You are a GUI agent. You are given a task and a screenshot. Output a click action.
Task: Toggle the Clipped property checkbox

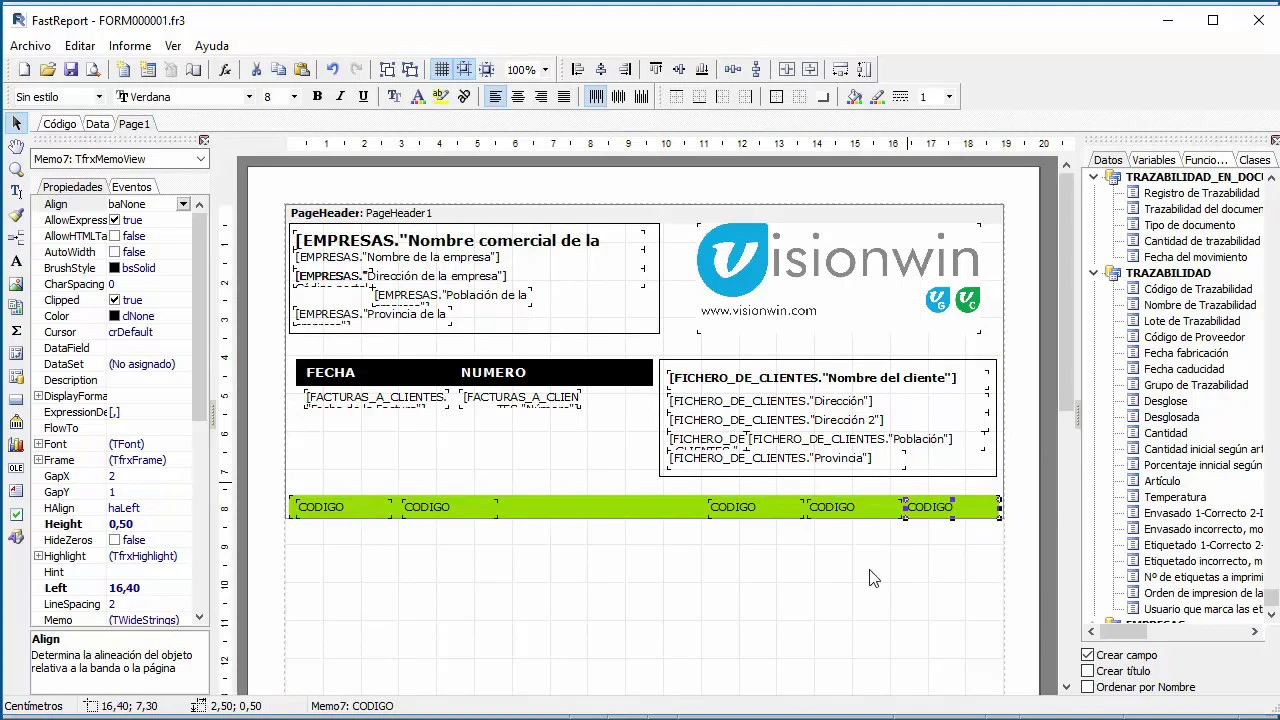click(114, 300)
